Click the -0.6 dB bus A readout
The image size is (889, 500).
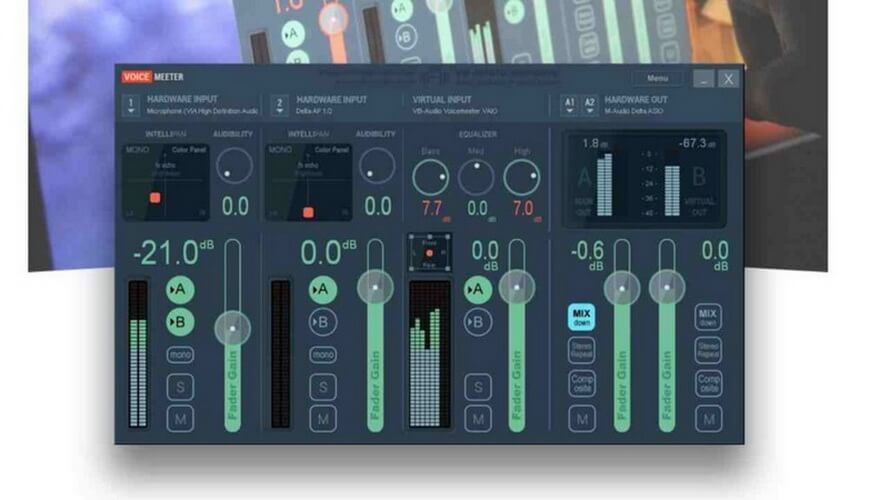(587, 254)
